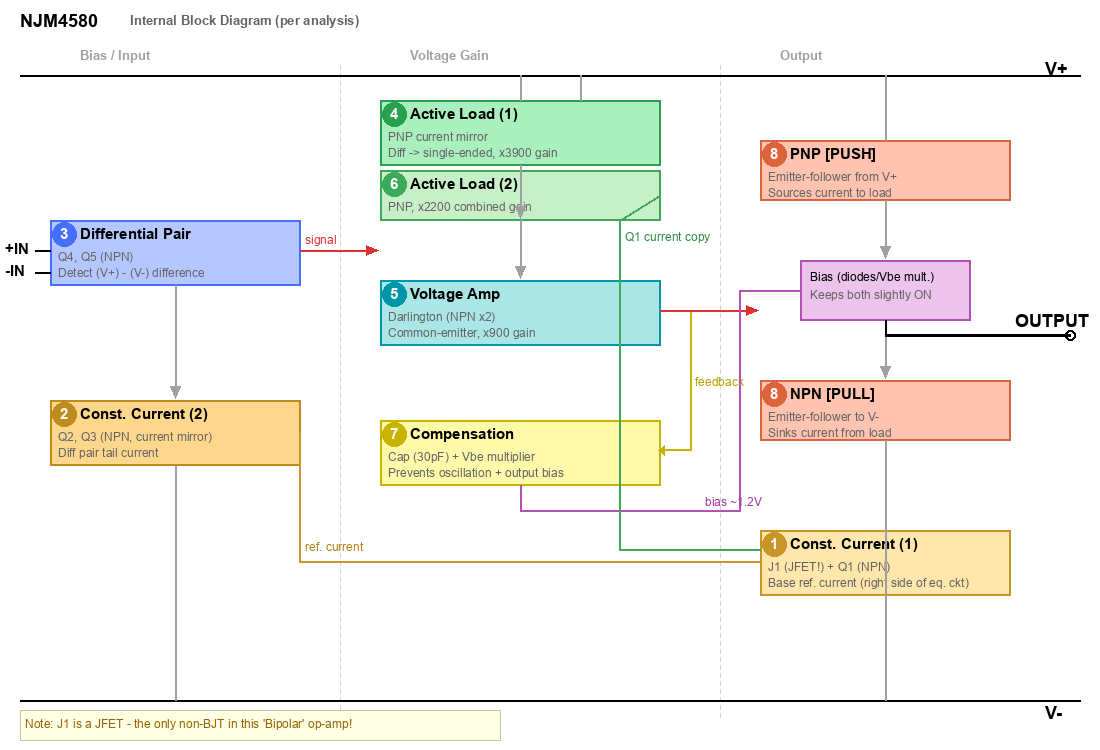Click the 'ref. current' label
1100x750 pixels.
pyautogui.click(x=334, y=547)
